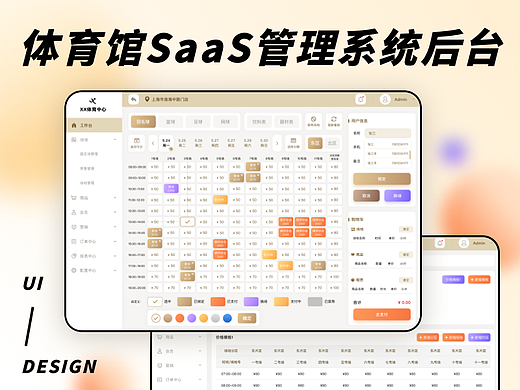Image resolution: width=520 pixels, height=390 pixels.
Task: Click the 报表中心 chart icon in the sidebar
Action: [x=74, y=256]
